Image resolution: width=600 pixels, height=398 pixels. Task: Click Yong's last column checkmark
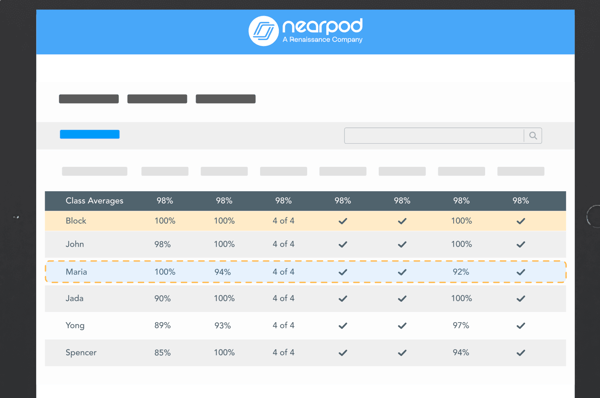point(521,326)
